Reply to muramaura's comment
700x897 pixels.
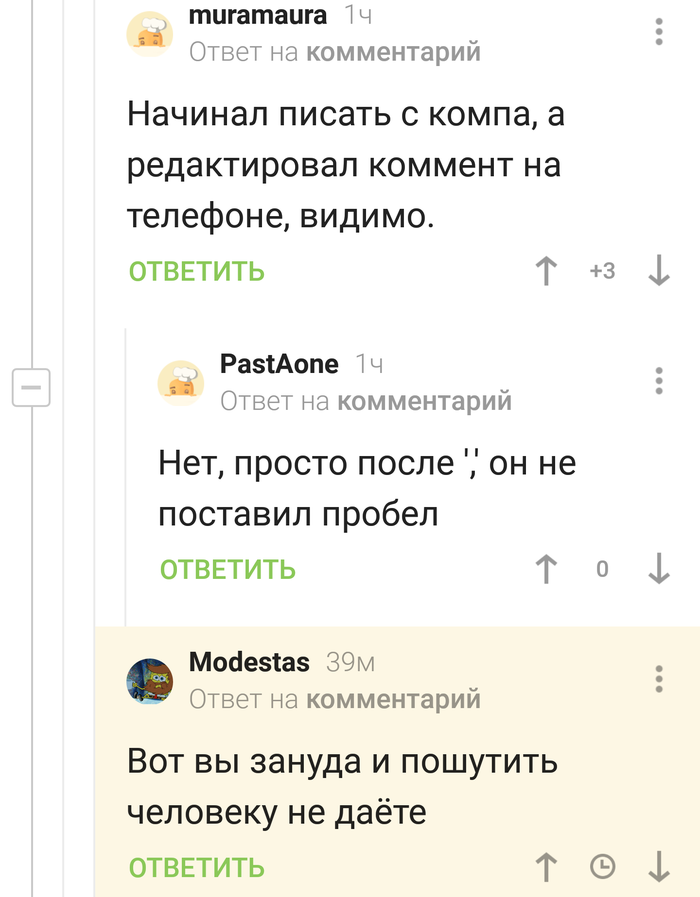[197, 271]
